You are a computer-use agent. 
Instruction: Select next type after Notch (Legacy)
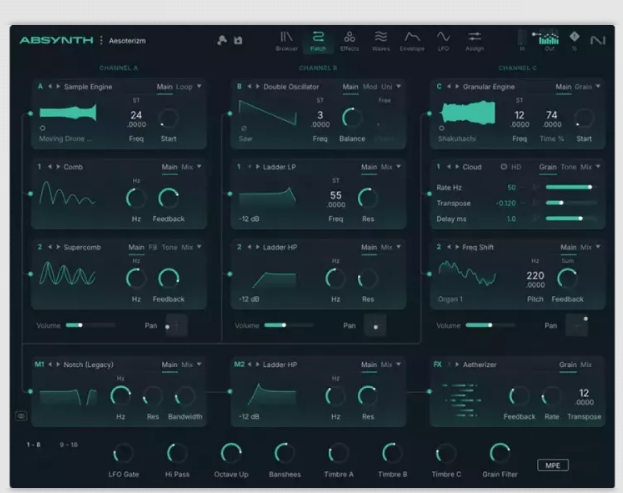point(58,364)
